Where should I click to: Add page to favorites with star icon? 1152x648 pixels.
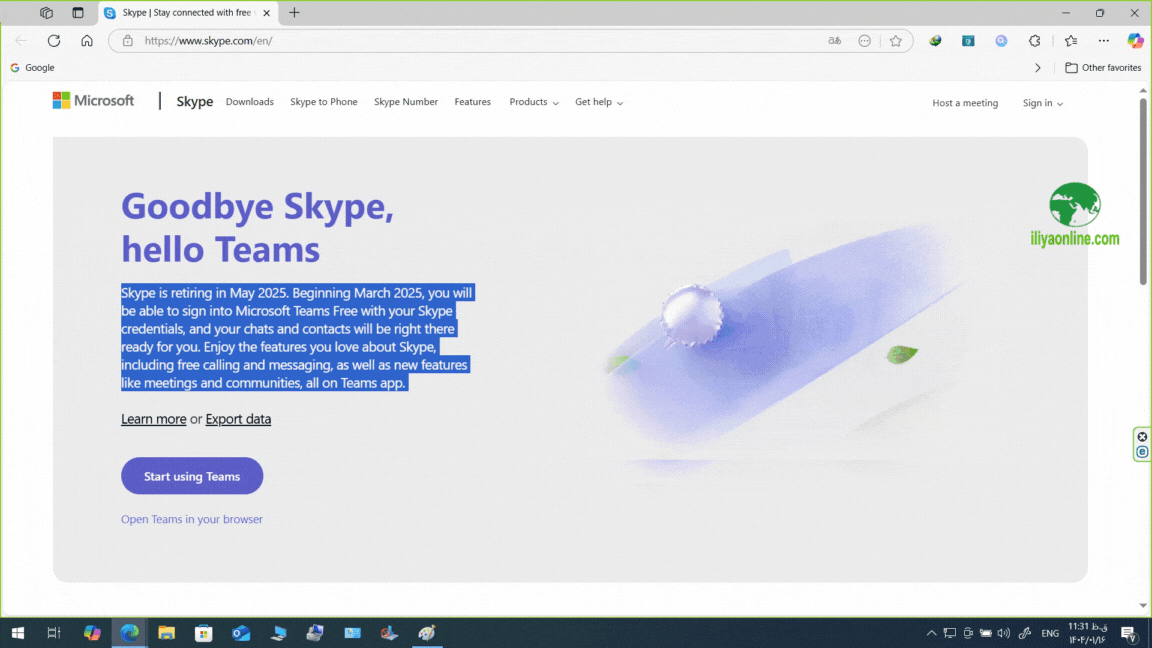(x=895, y=41)
